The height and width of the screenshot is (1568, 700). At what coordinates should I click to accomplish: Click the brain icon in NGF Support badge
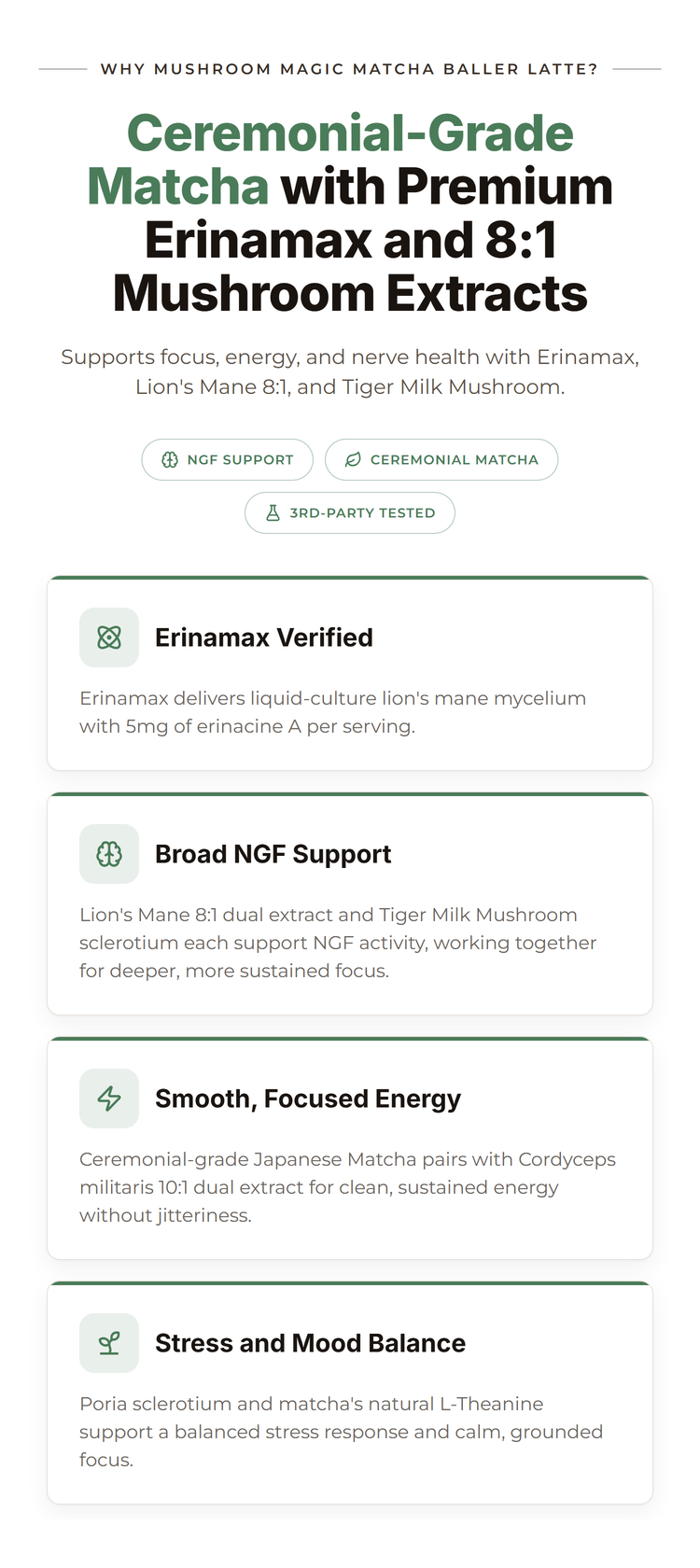pyautogui.click(x=170, y=459)
